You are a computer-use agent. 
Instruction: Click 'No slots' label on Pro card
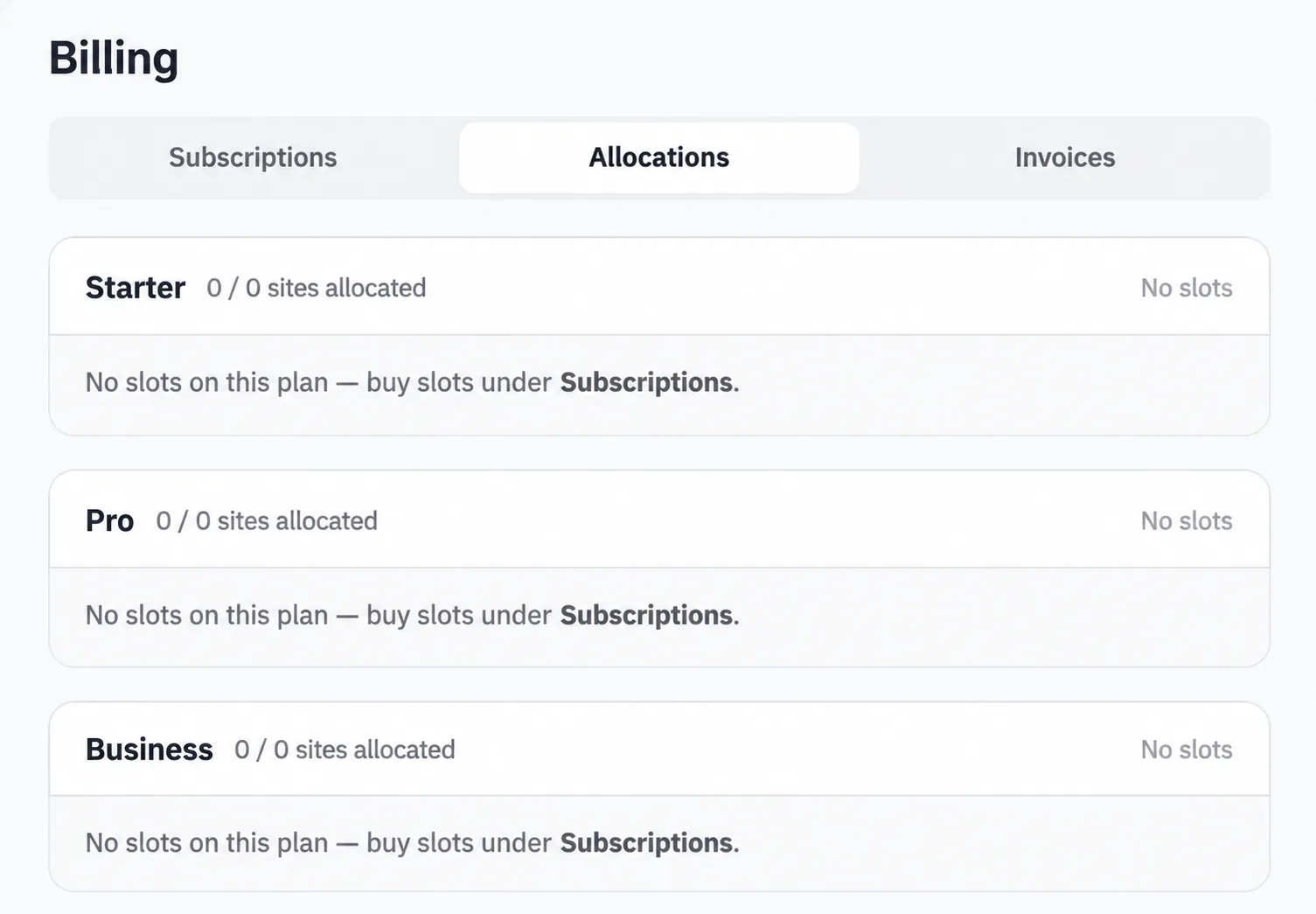click(1187, 520)
